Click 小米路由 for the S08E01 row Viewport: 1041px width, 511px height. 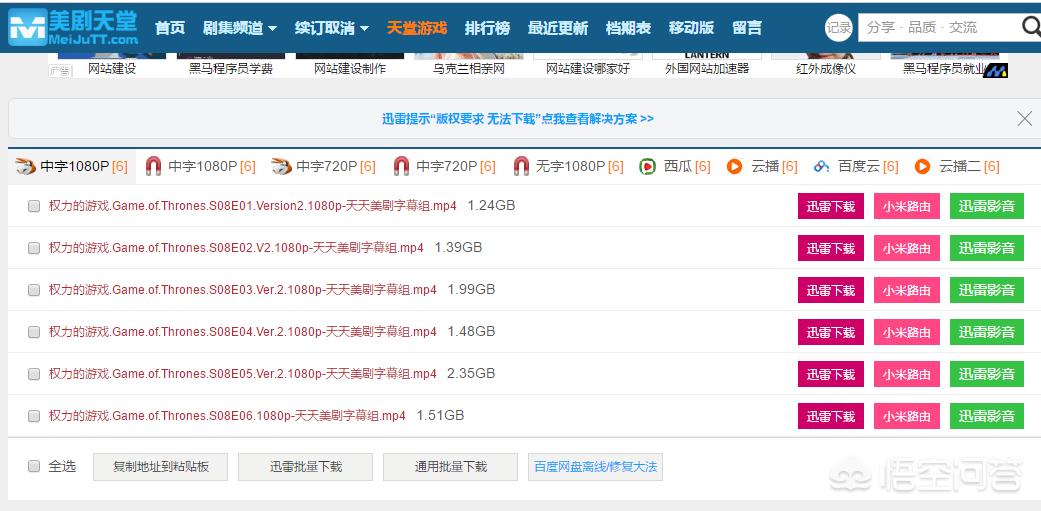(907, 206)
